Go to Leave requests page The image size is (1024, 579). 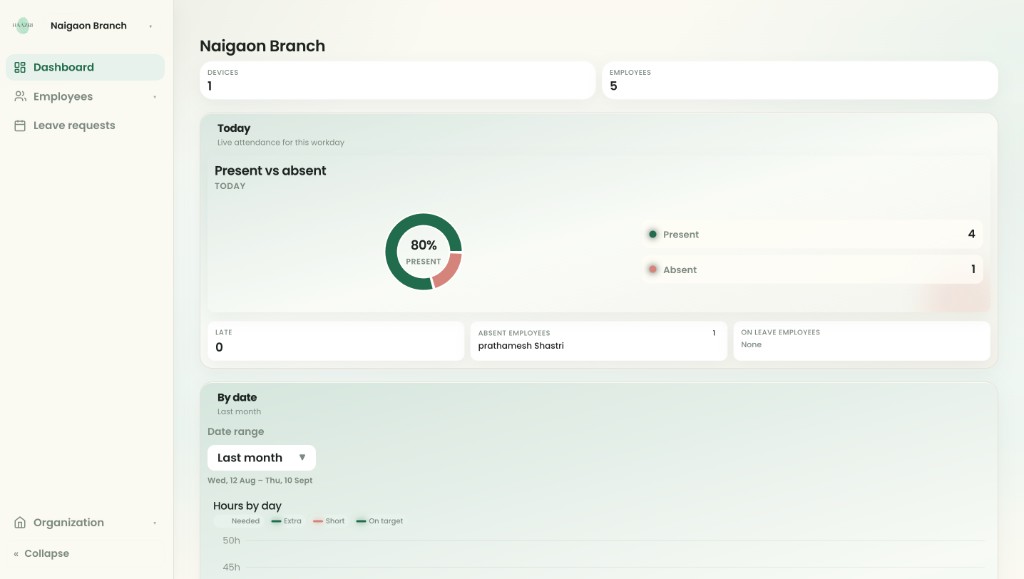pos(86,125)
